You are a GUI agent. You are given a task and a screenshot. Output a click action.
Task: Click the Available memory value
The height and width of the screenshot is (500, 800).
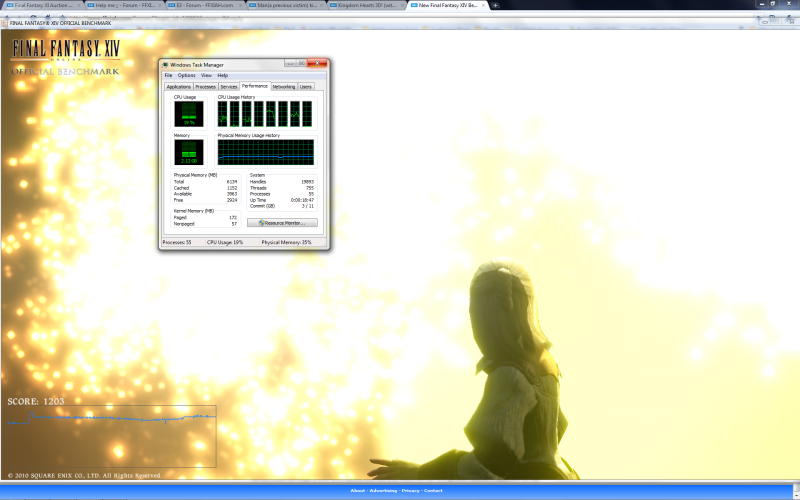click(232, 194)
